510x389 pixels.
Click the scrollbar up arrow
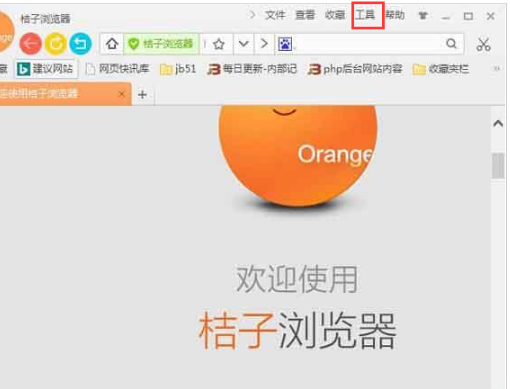[498, 124]
